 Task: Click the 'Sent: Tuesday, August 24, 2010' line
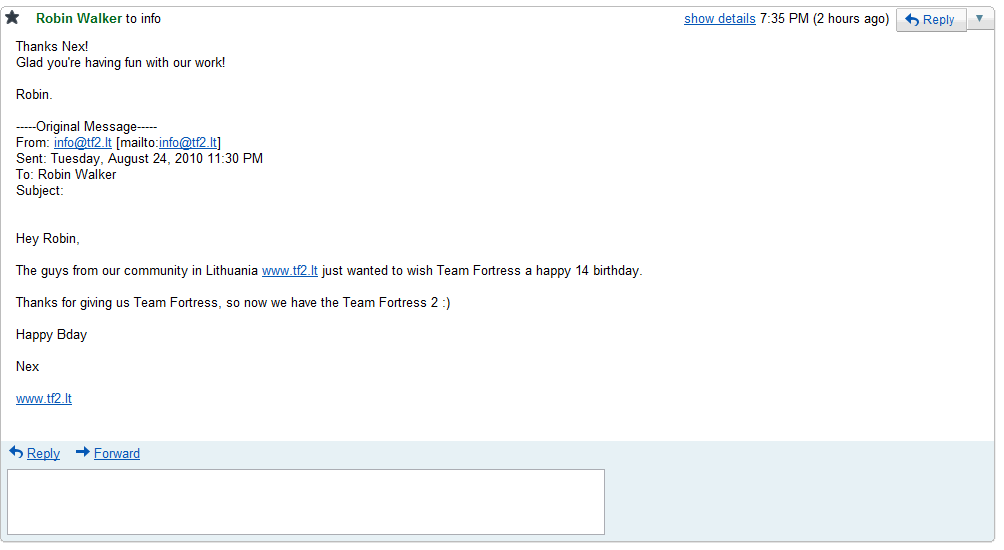(140, 159)
